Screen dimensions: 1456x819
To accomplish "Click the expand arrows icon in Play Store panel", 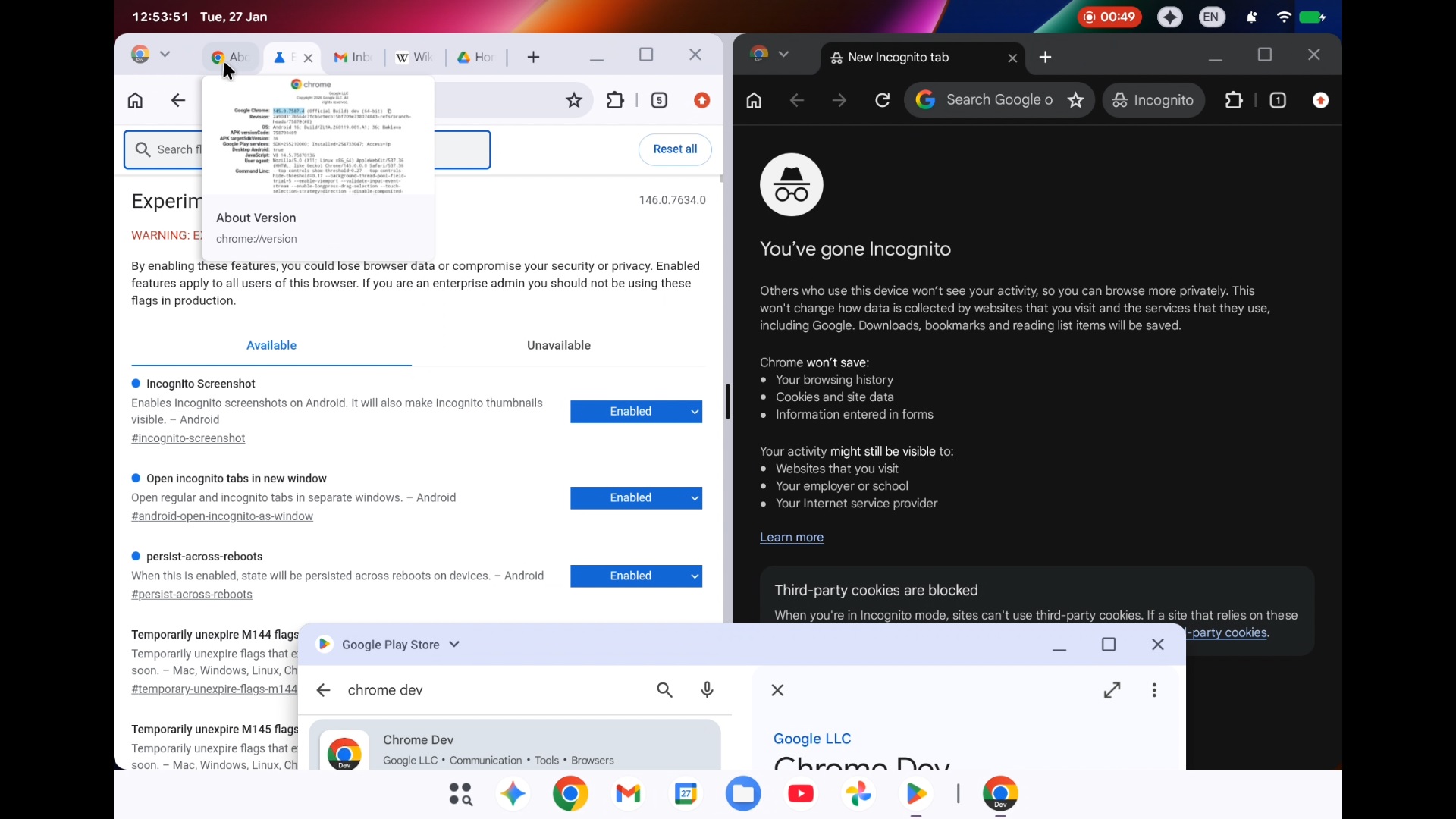I will pos(1112,690).
